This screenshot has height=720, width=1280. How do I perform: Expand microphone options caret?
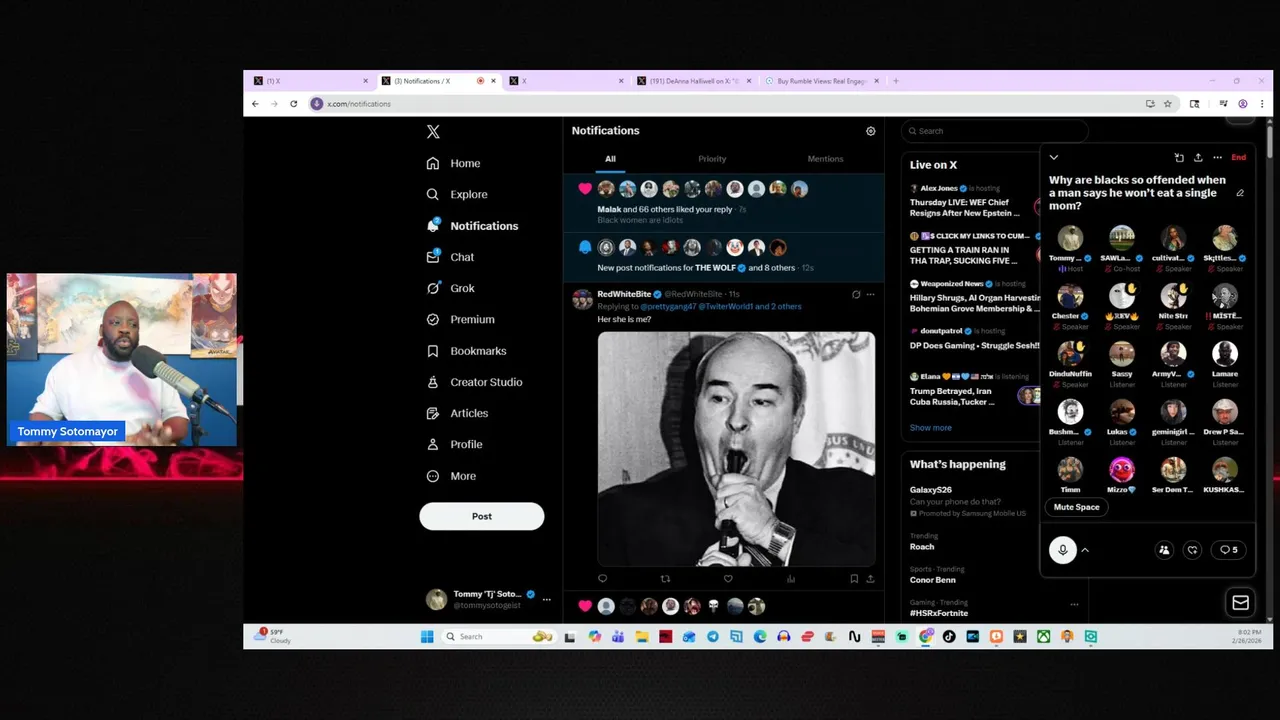click(1085, 550)
